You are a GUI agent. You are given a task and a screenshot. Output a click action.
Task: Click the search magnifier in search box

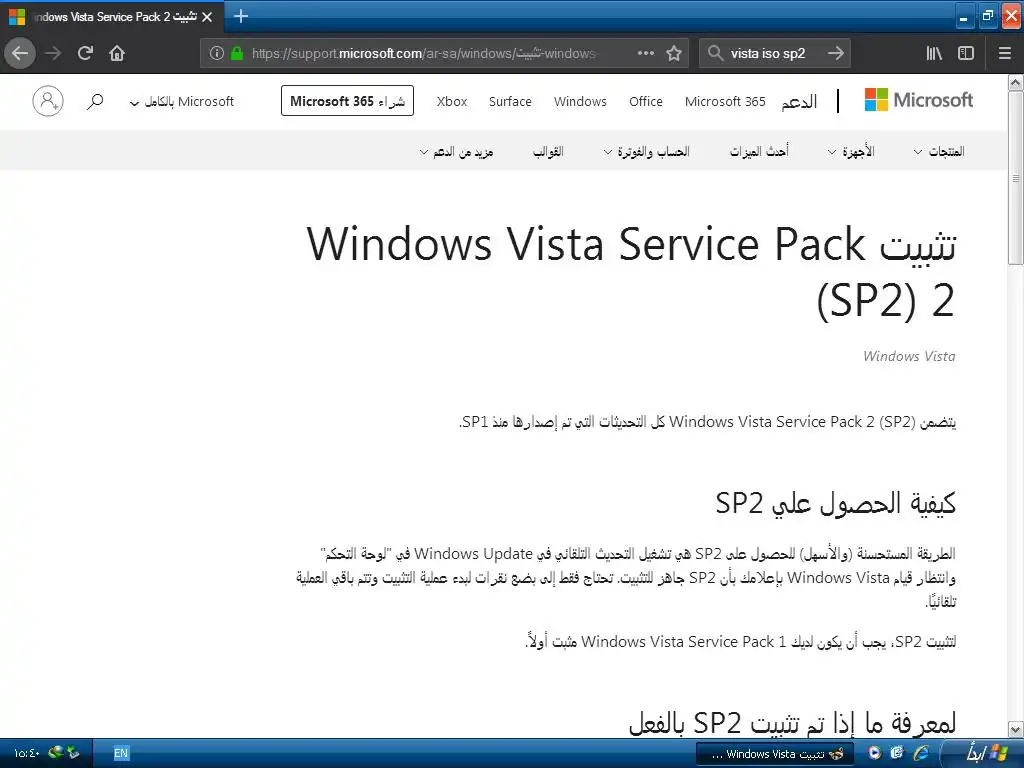pos(715,53)
